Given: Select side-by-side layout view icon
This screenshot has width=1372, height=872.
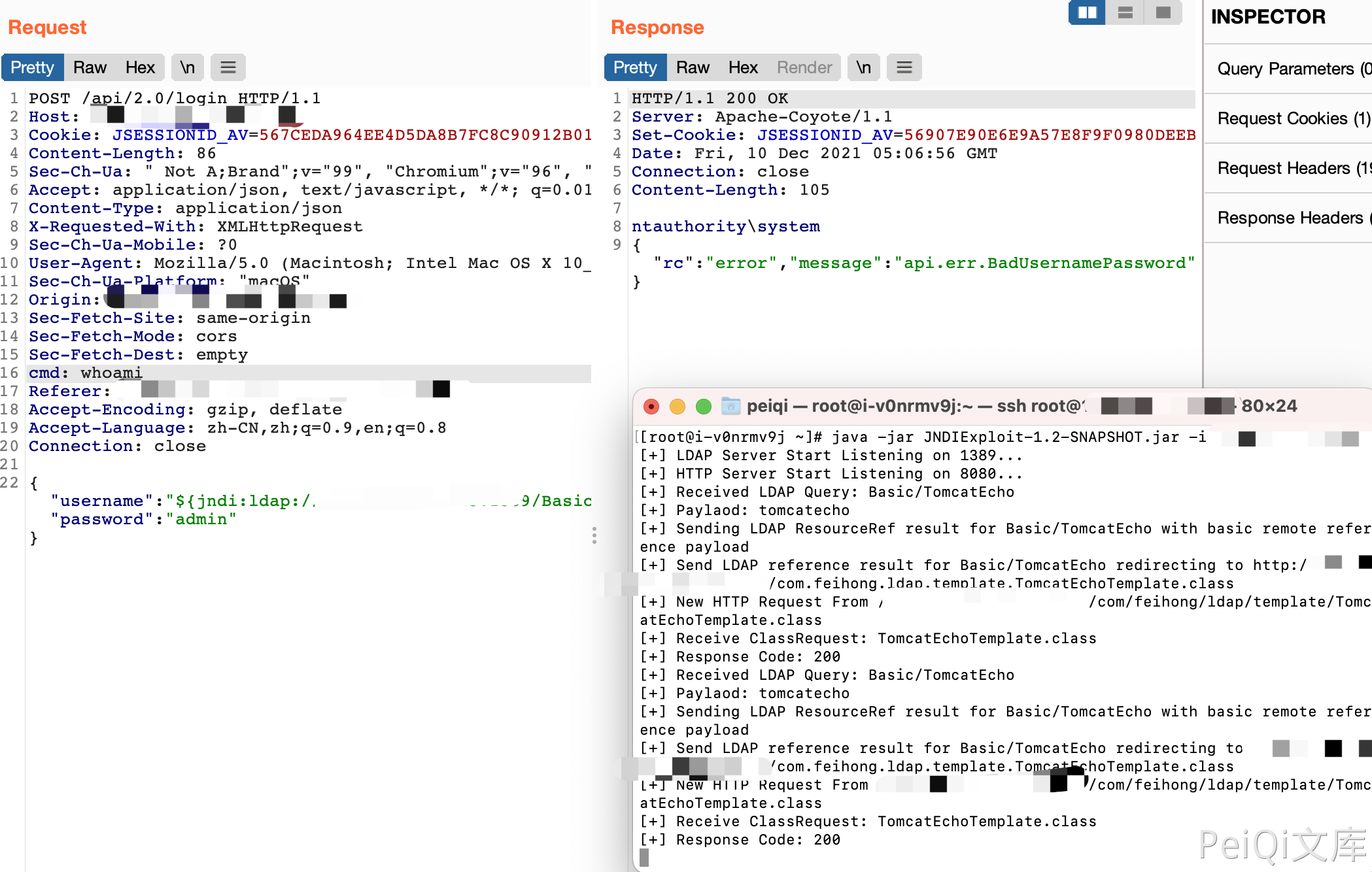Looking at the screenshot, I should pos(1087,12).
